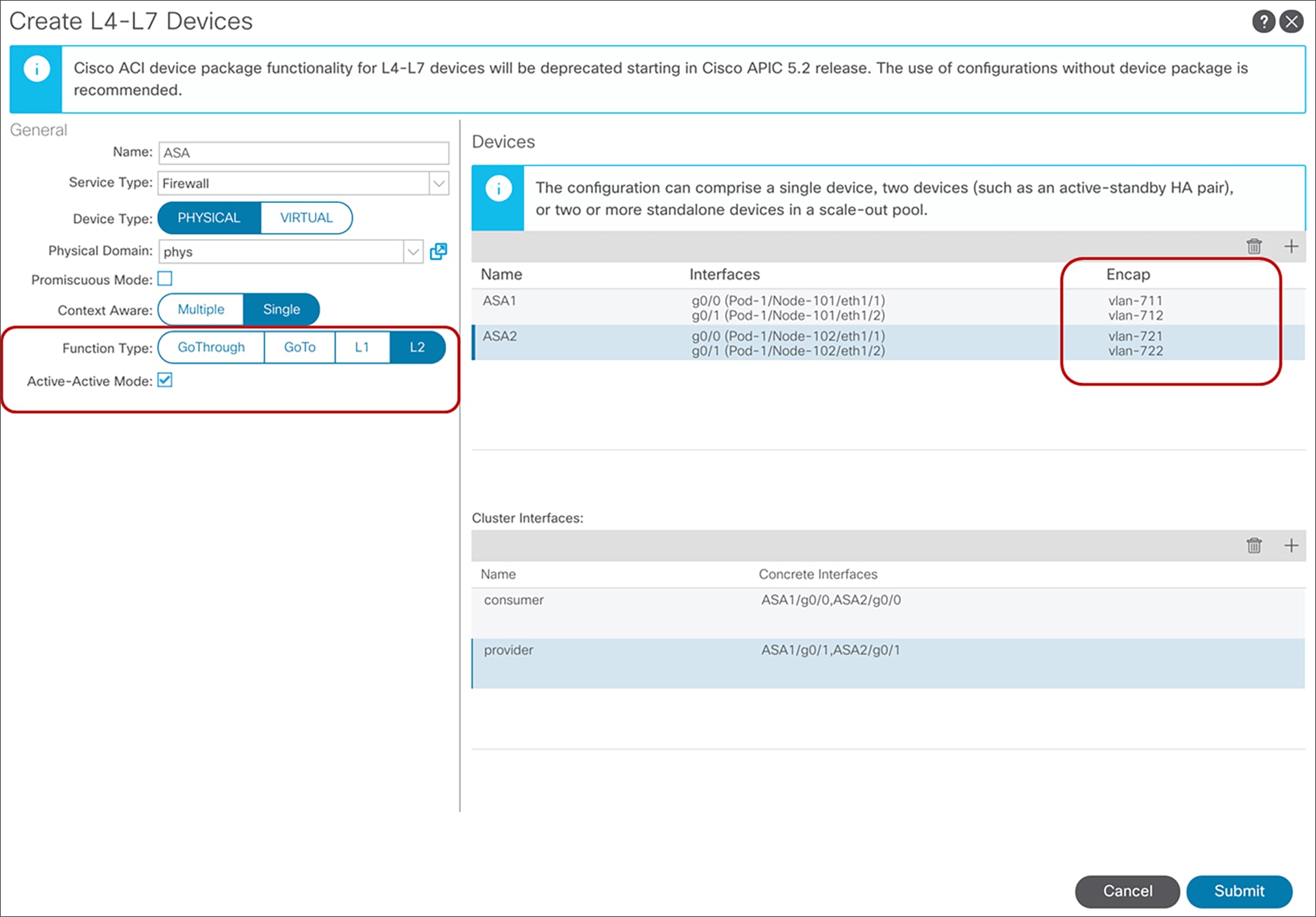Delete selected device with trash icon
1316x917 pixels.
[x=1254, y=246]
